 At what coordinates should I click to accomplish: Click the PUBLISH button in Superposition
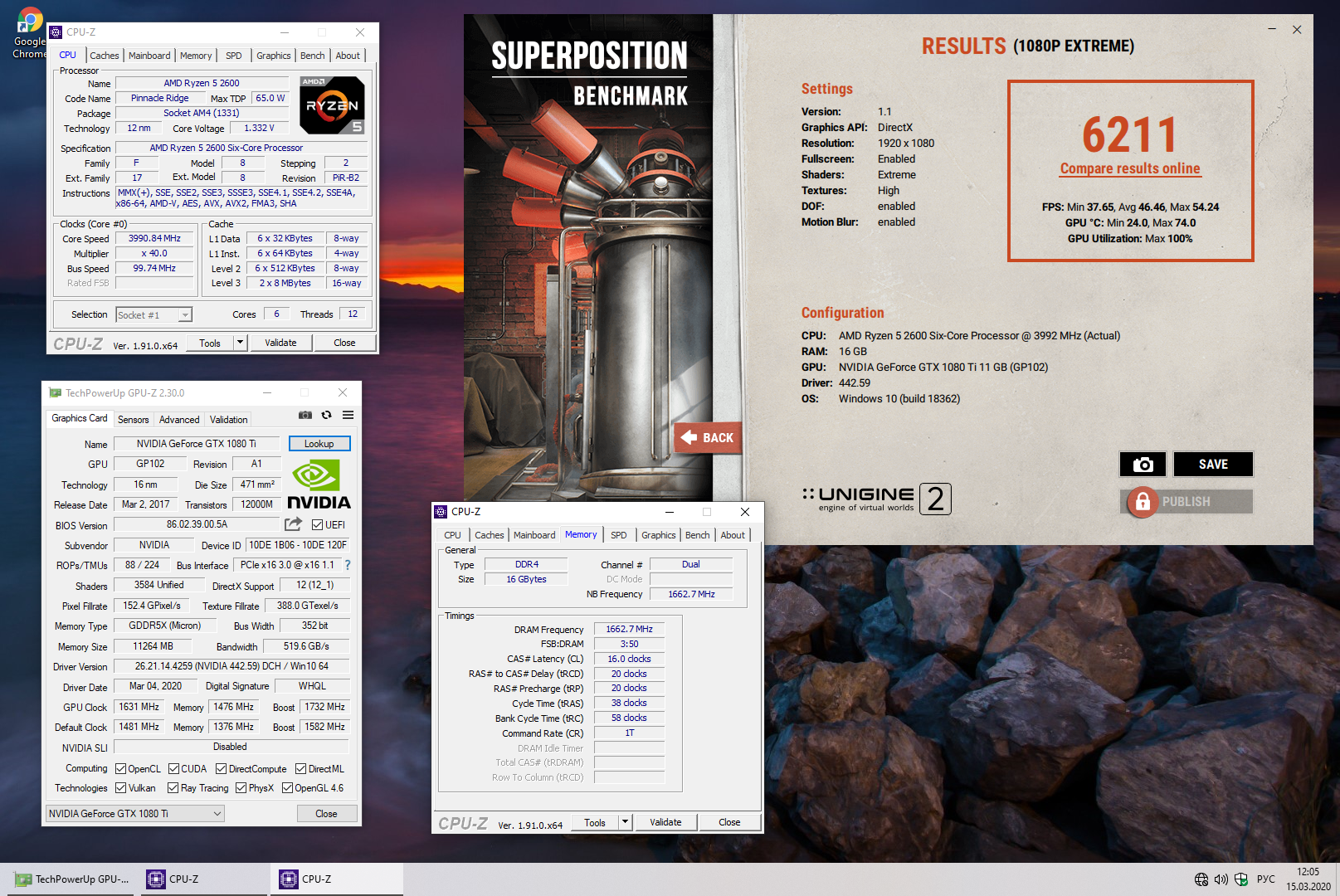[1187, 502]
